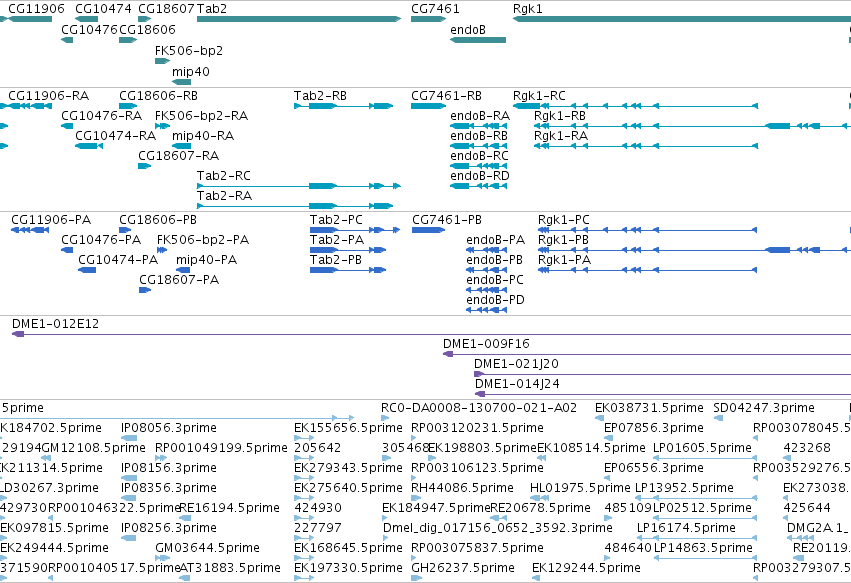Select the mip40-PA protein label
Screen dimensions: 851x583
[206, 260]
